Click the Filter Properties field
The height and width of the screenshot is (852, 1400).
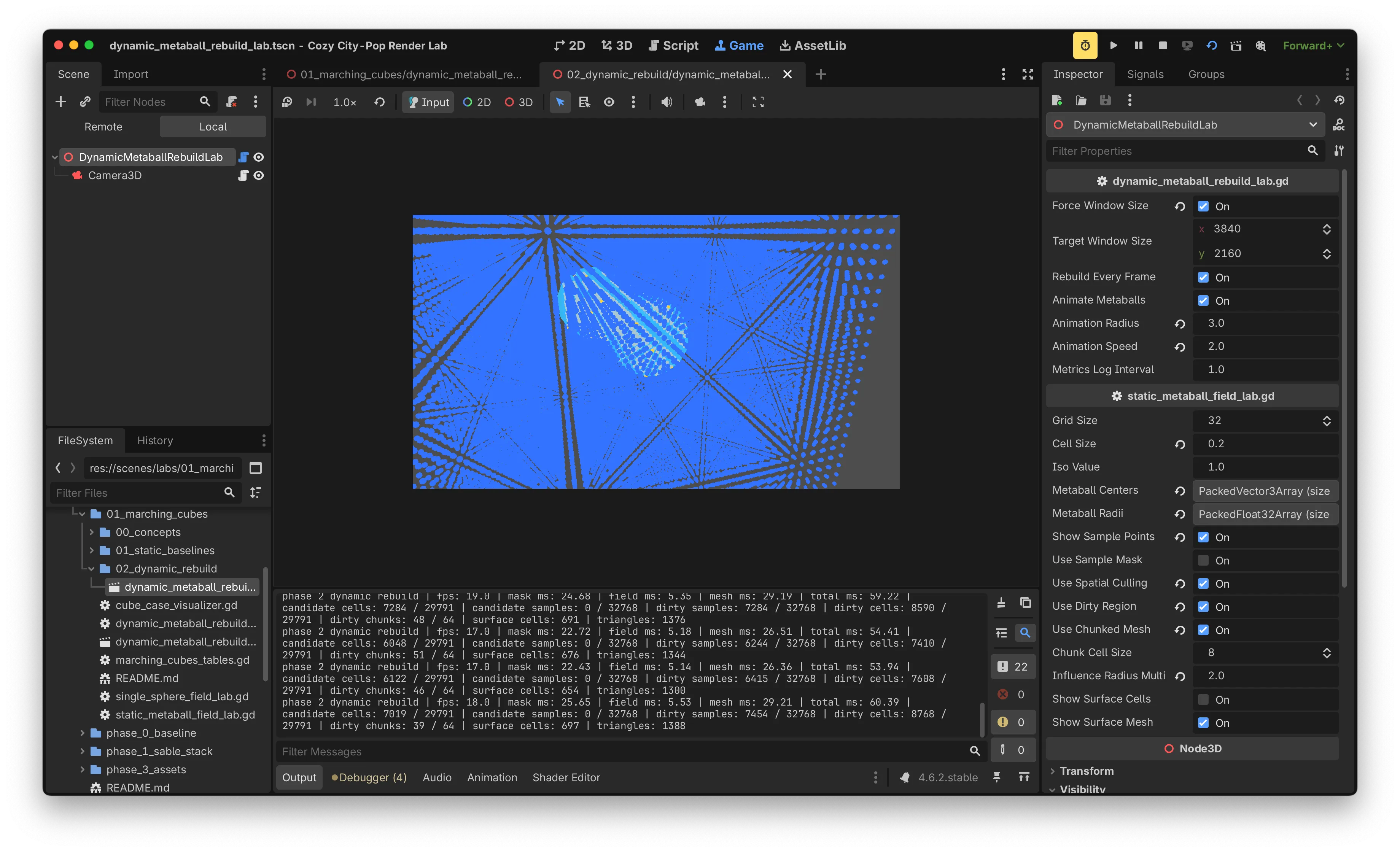pyautogui.click(x=1185, y=151)
